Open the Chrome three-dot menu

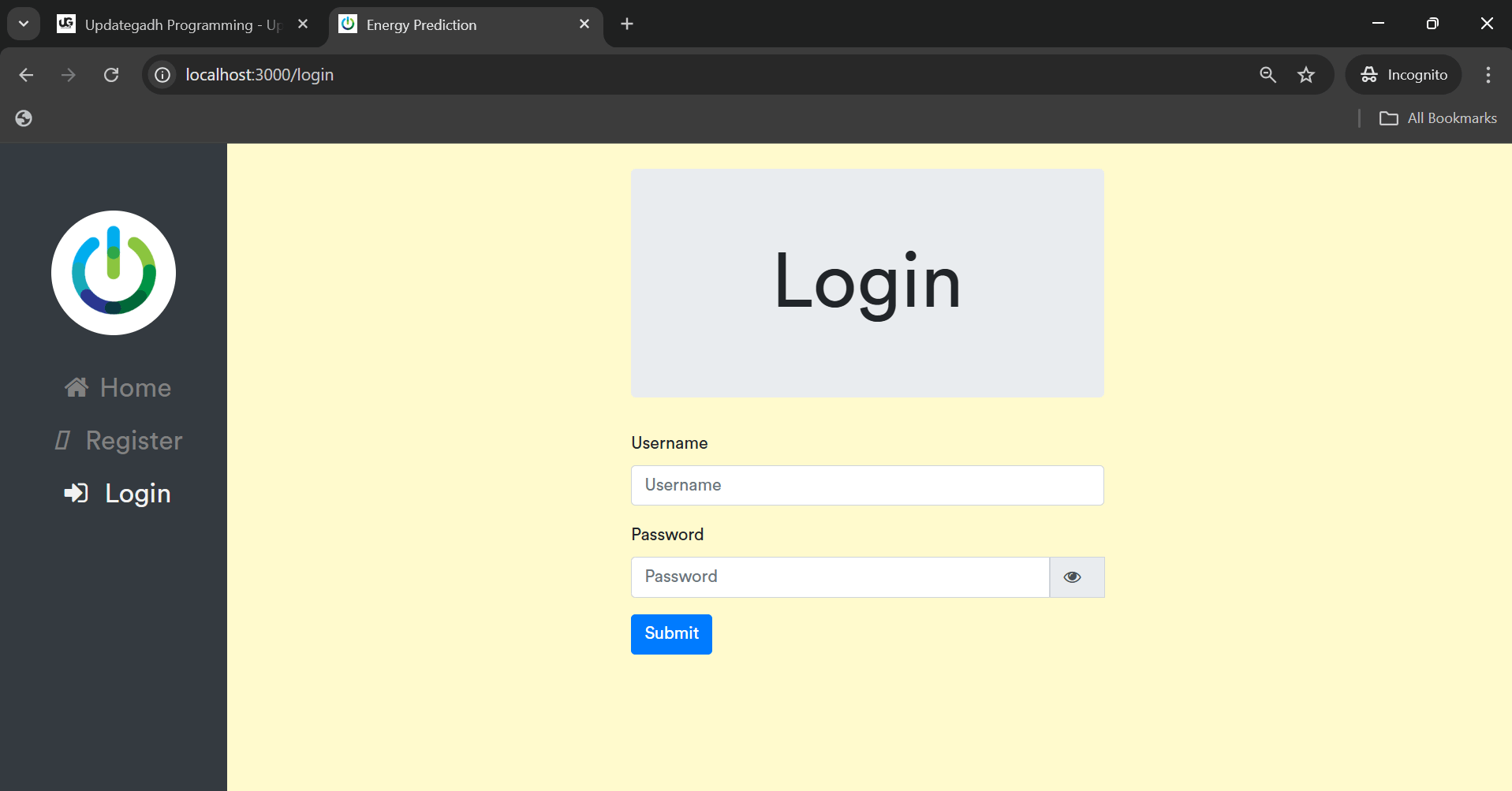pos(1488,75)
